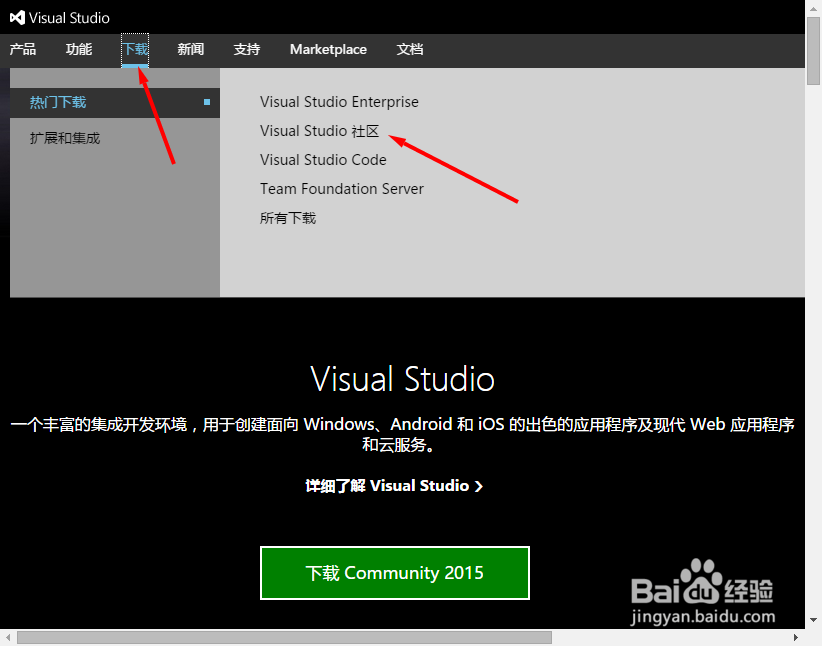Open the 文档 menu
The height and width of the screenshot is (646, 822).
410,49
